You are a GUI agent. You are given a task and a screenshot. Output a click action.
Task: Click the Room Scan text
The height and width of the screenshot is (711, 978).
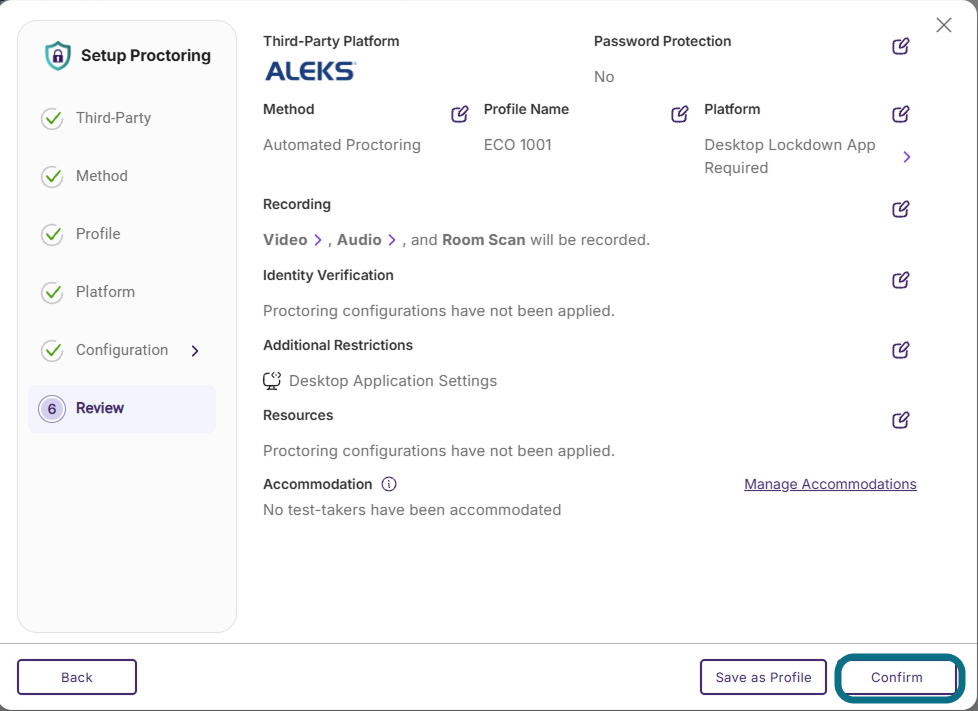pyautogui.click(x=483, y=240)
